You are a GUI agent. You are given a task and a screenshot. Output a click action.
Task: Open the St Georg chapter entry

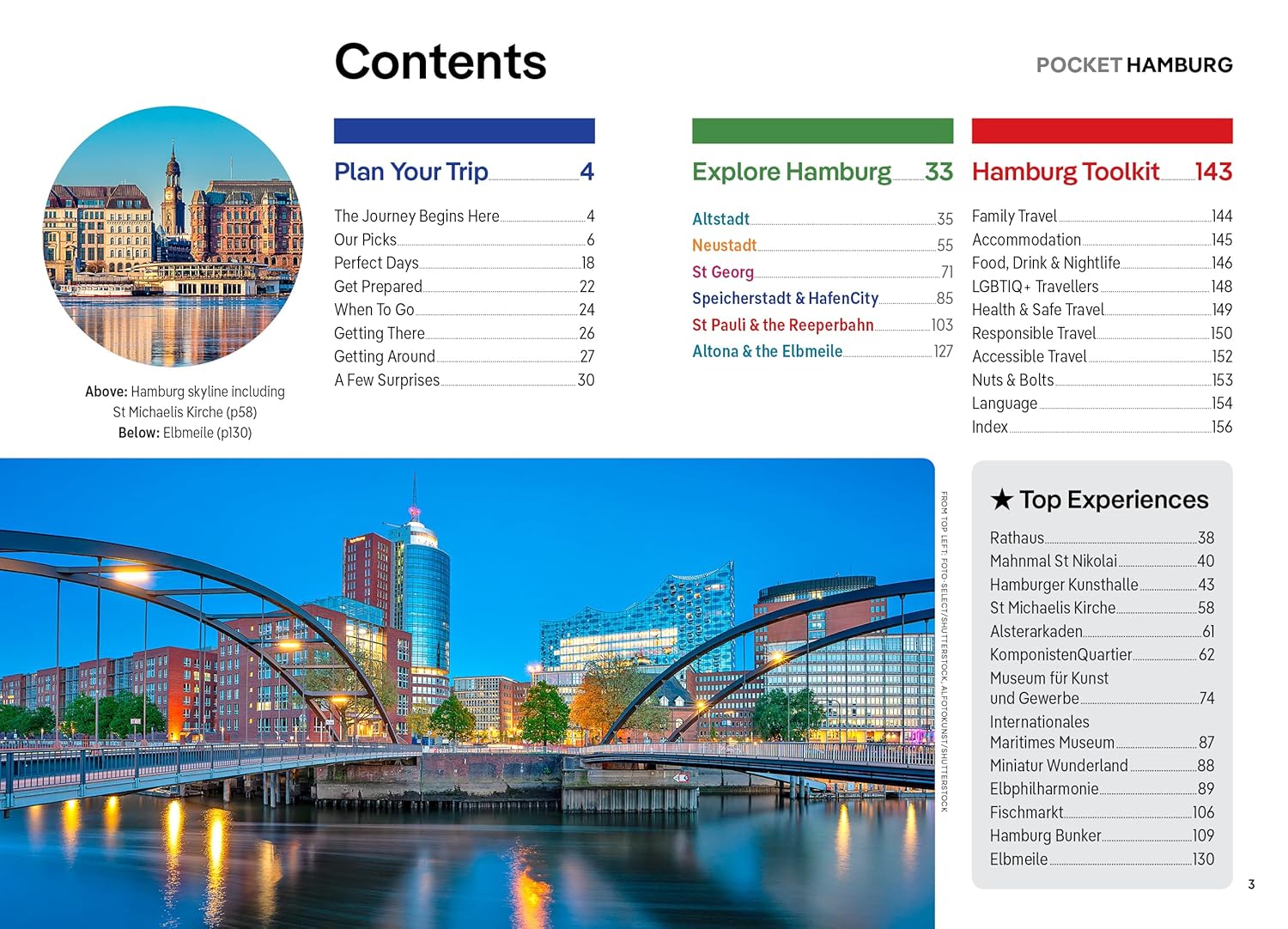(722, 272)
